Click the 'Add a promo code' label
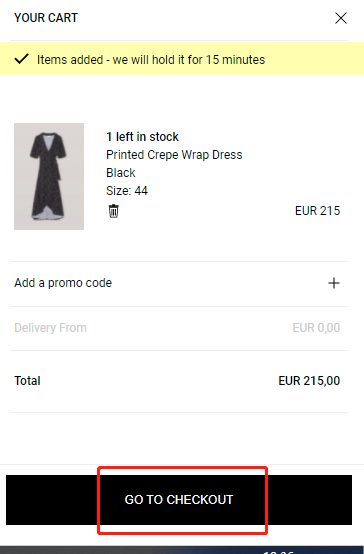 point(63,283)
